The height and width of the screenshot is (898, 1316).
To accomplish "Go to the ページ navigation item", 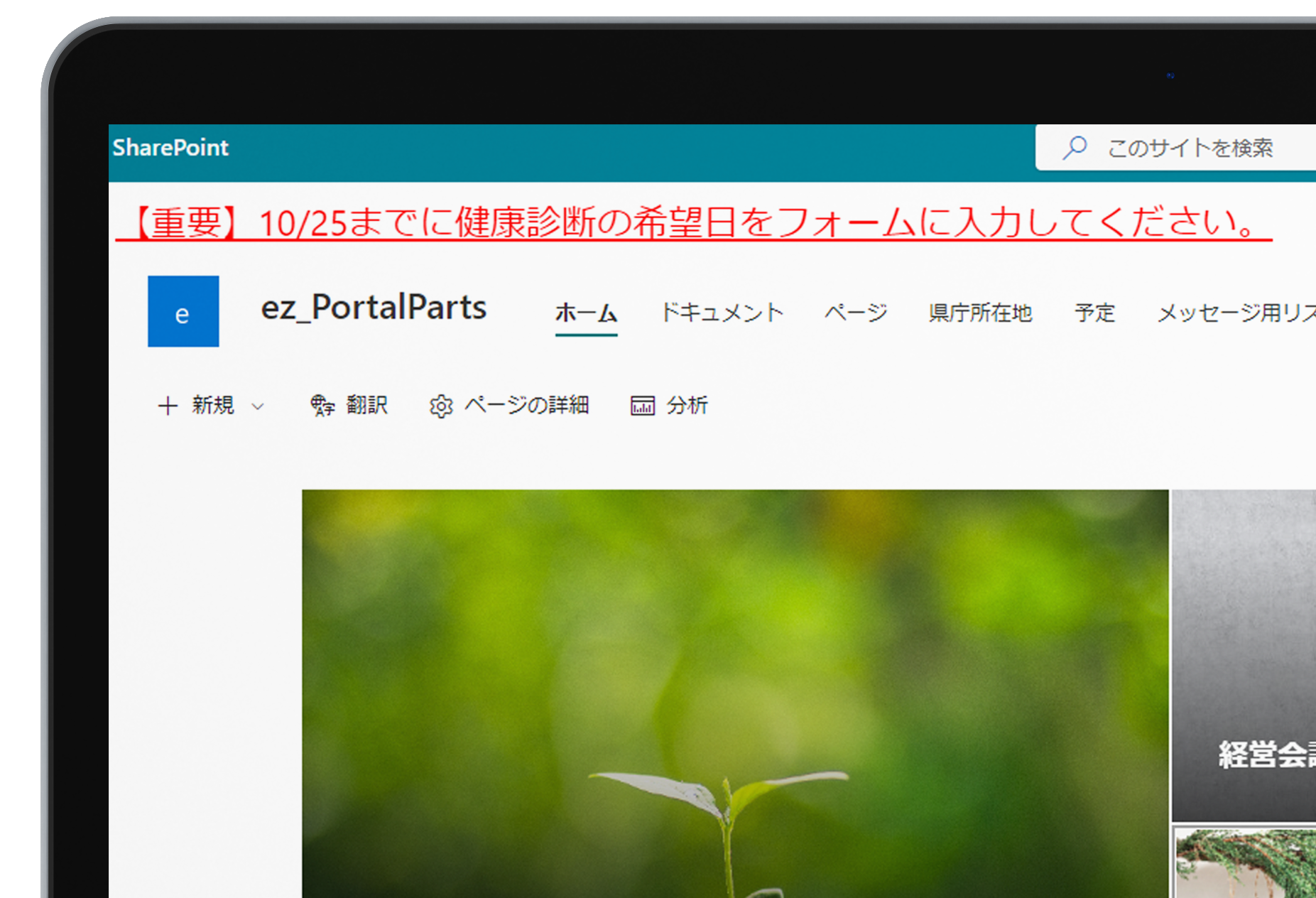I will pos(856,313).
